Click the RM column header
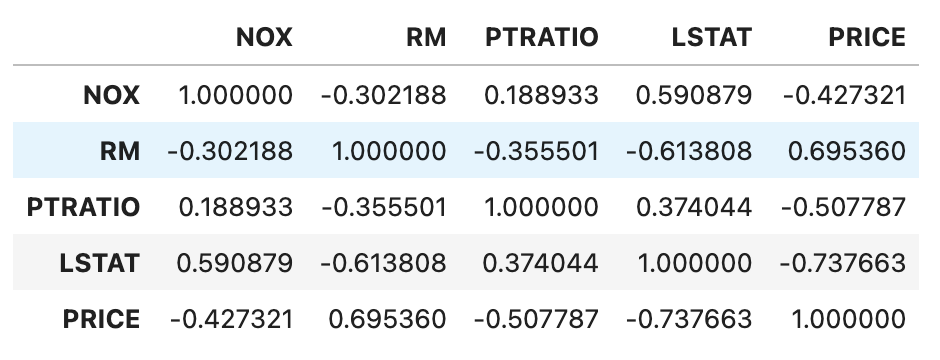This screenshot has width=940, height=360. (426, 37)
